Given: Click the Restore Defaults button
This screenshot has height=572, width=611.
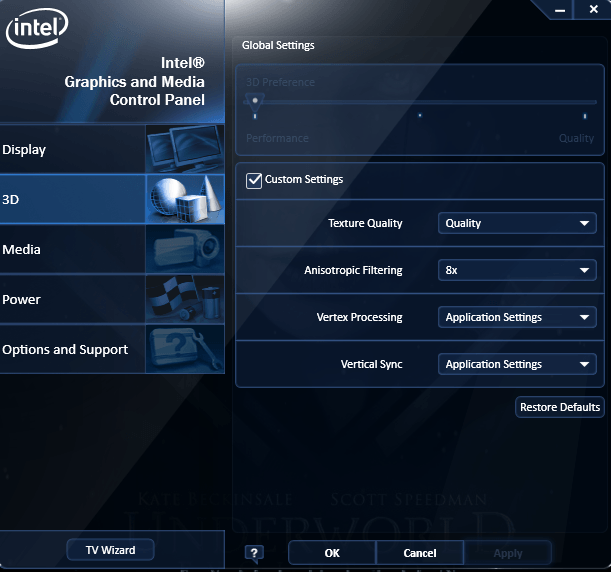Looking at the screenshot, I should tap(560, 407).
